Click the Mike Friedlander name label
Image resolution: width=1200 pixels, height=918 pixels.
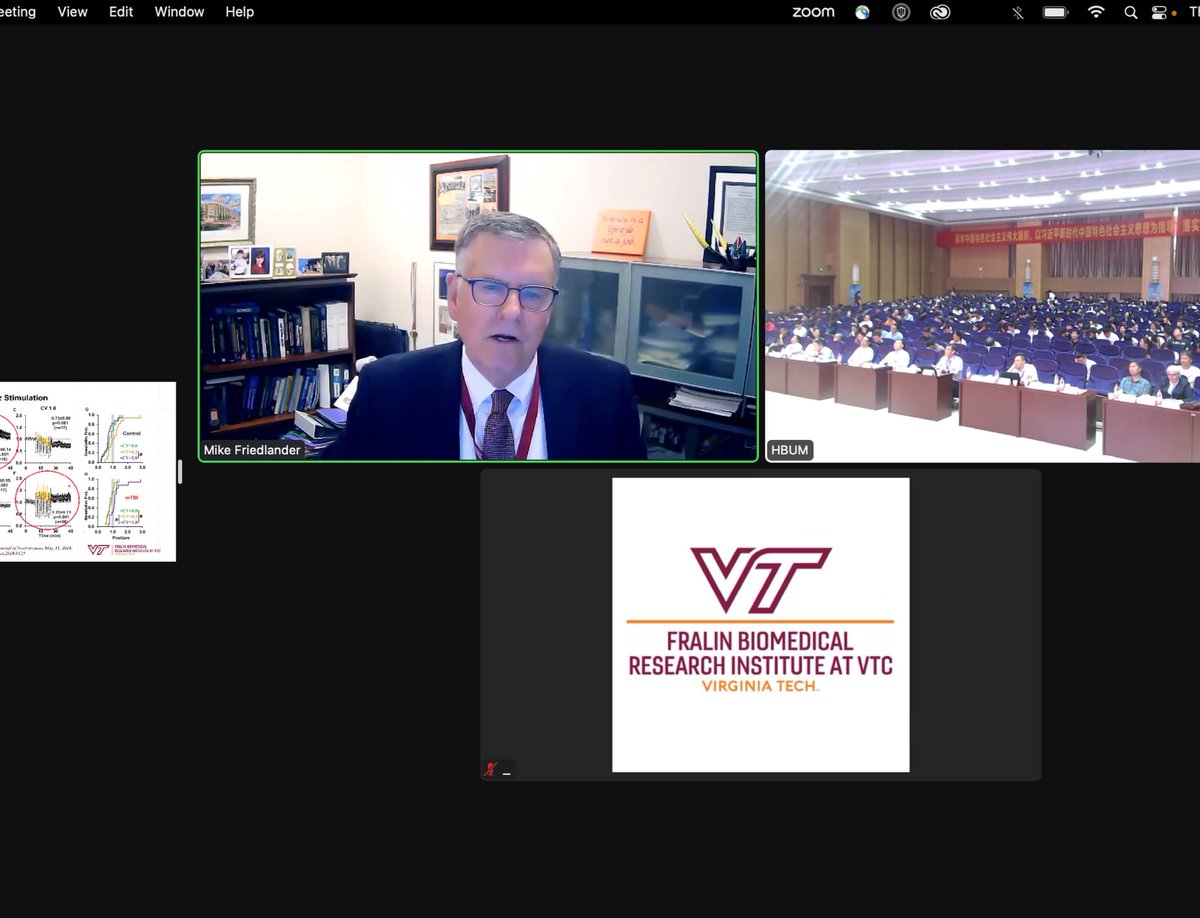point(252,450)
